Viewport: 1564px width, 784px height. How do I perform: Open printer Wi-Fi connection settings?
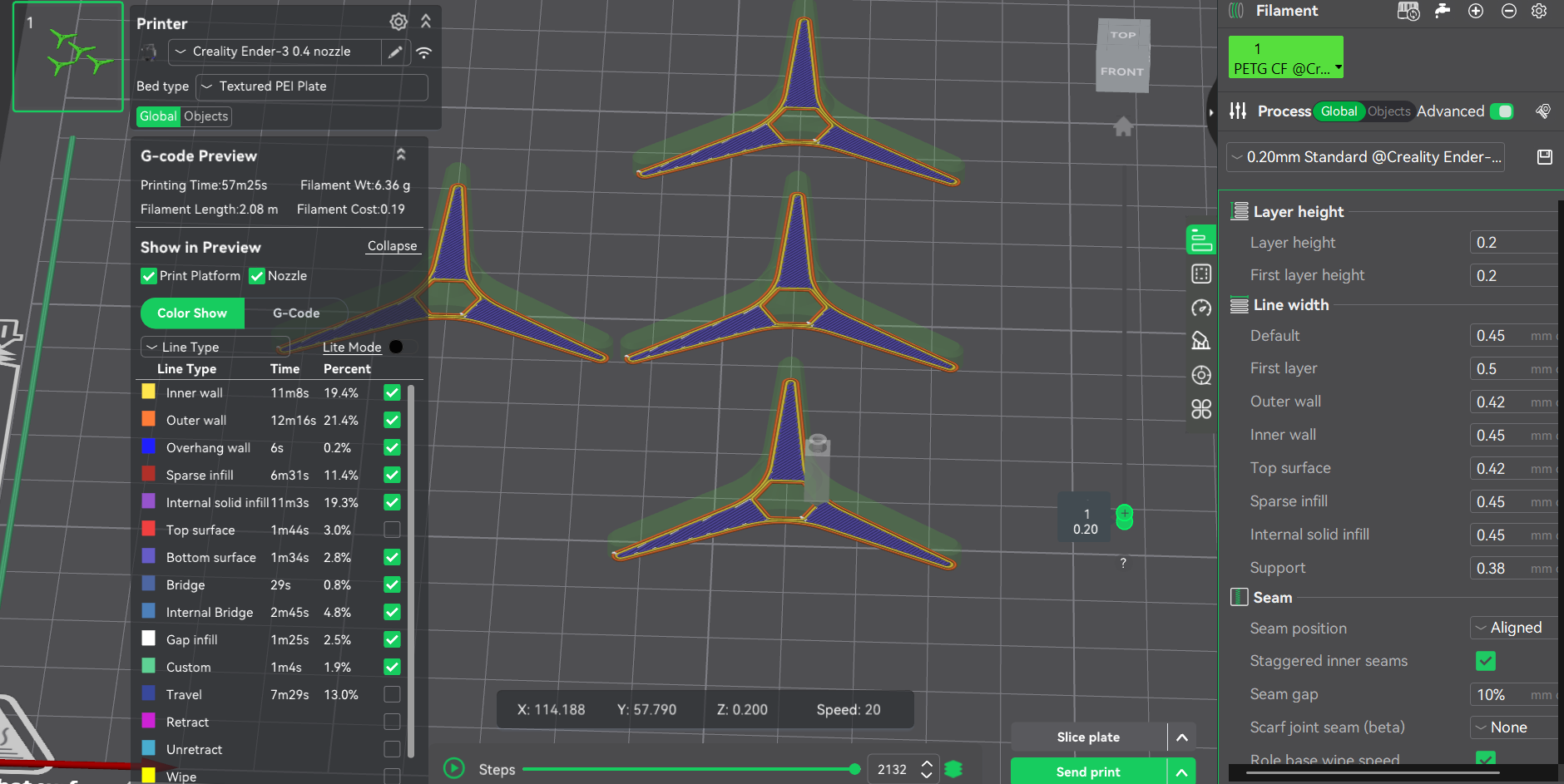point(424,52)
